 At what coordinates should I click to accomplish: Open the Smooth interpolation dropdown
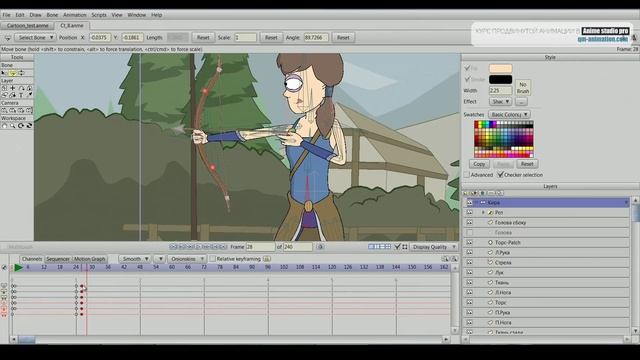coord(135,259)
